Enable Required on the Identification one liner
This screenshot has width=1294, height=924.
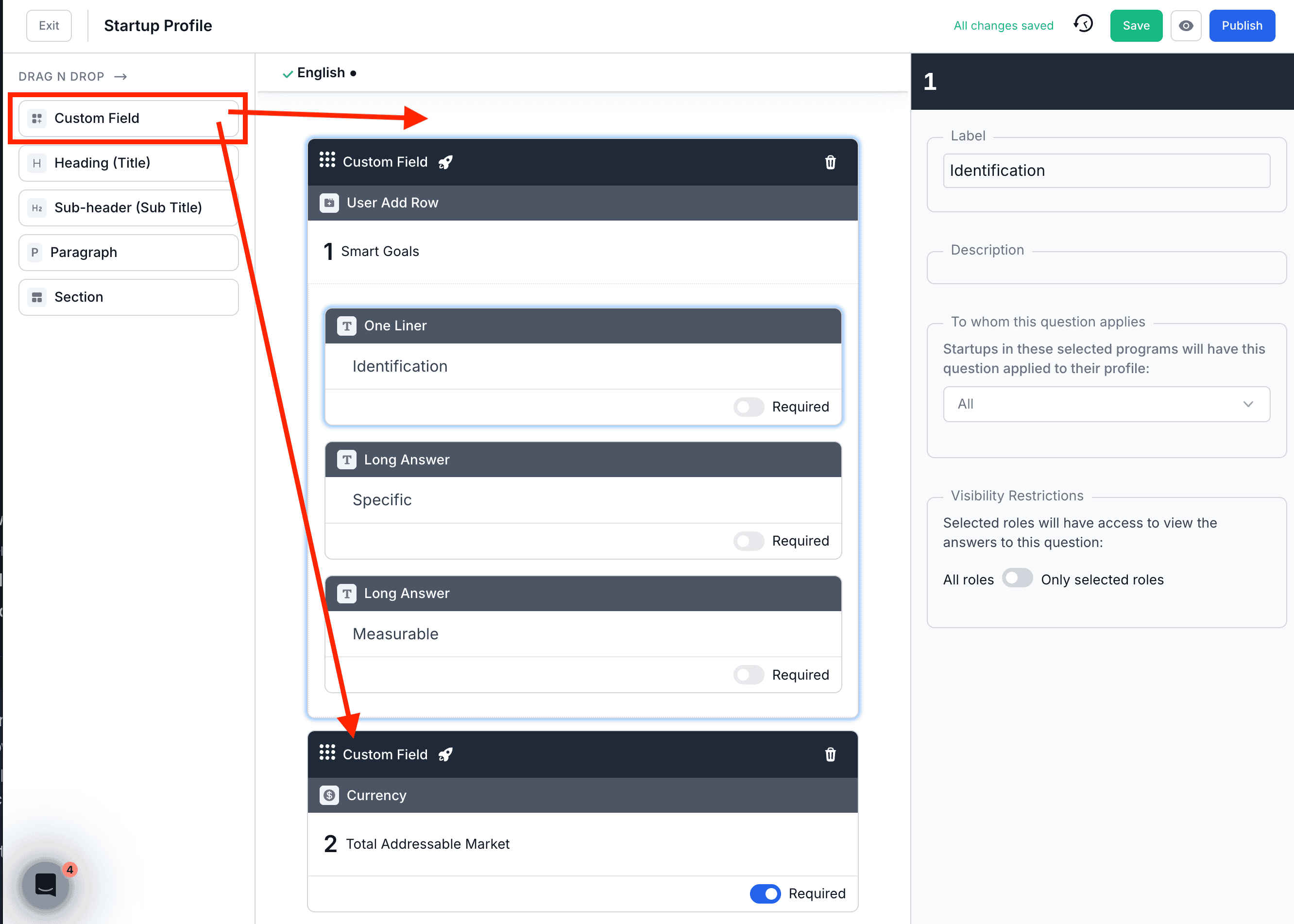748,407
